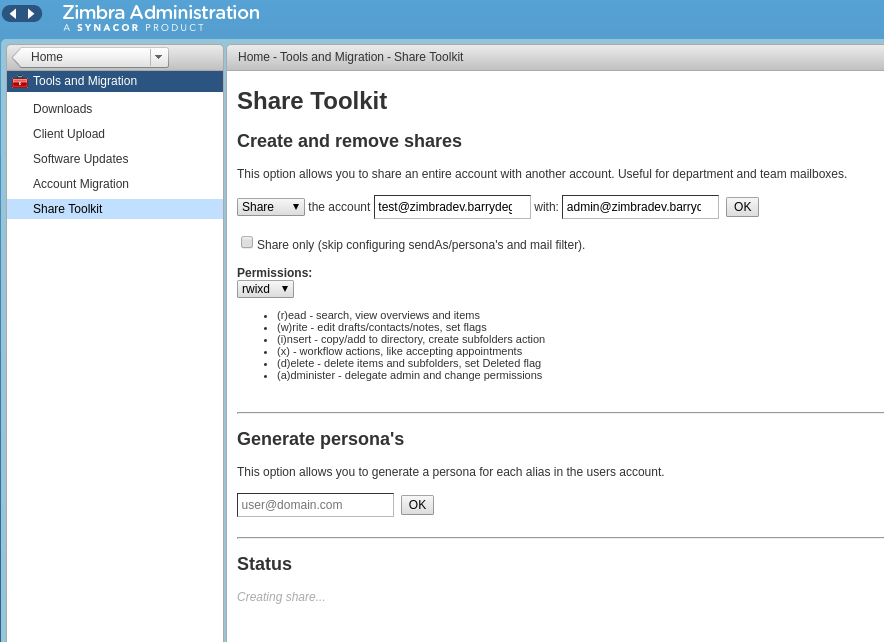The height and width of the screenshot is (642, 884).
Task: Open the rwixd Permissions dropdown
Action: [x=264, y=288]
